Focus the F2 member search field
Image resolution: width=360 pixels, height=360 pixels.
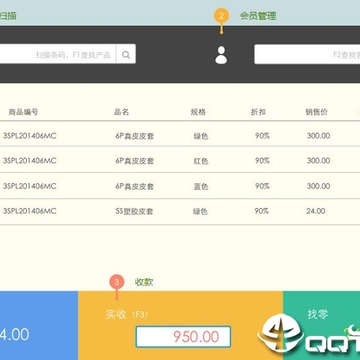[307, 54]
